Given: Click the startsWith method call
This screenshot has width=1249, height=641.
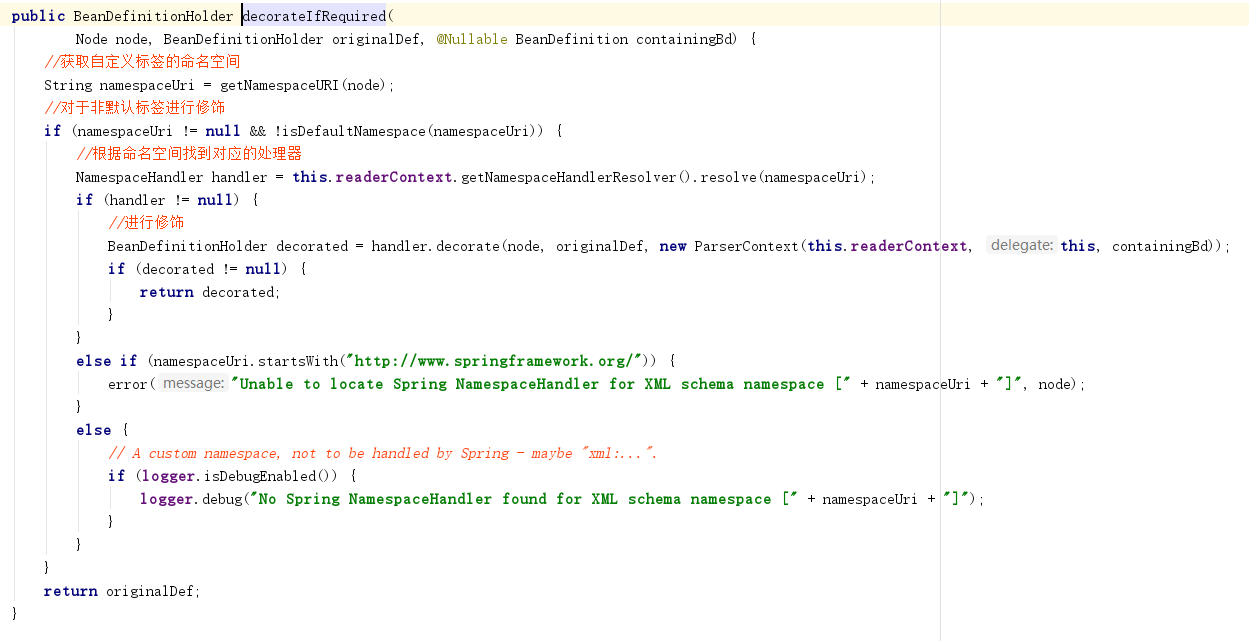Looking at the screenshot, I should (x=298, y=361).
